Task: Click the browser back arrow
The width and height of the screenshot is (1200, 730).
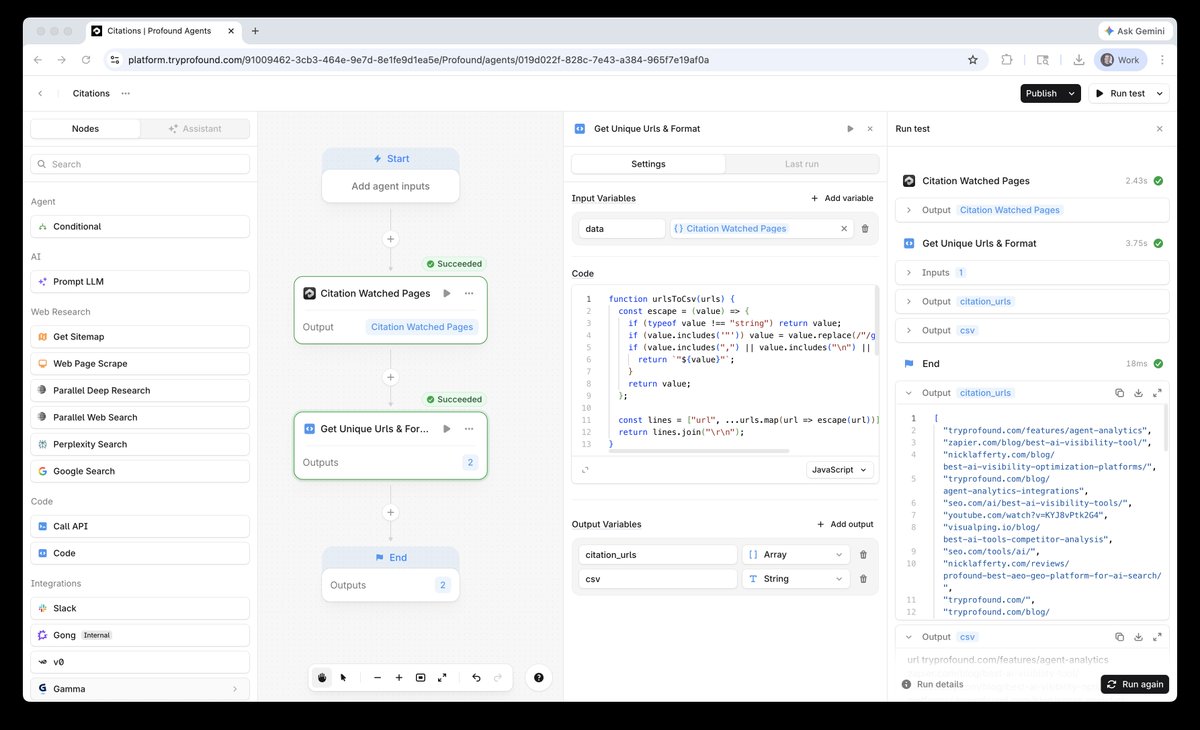Action: pyautogui.click(x=37, y=60)
